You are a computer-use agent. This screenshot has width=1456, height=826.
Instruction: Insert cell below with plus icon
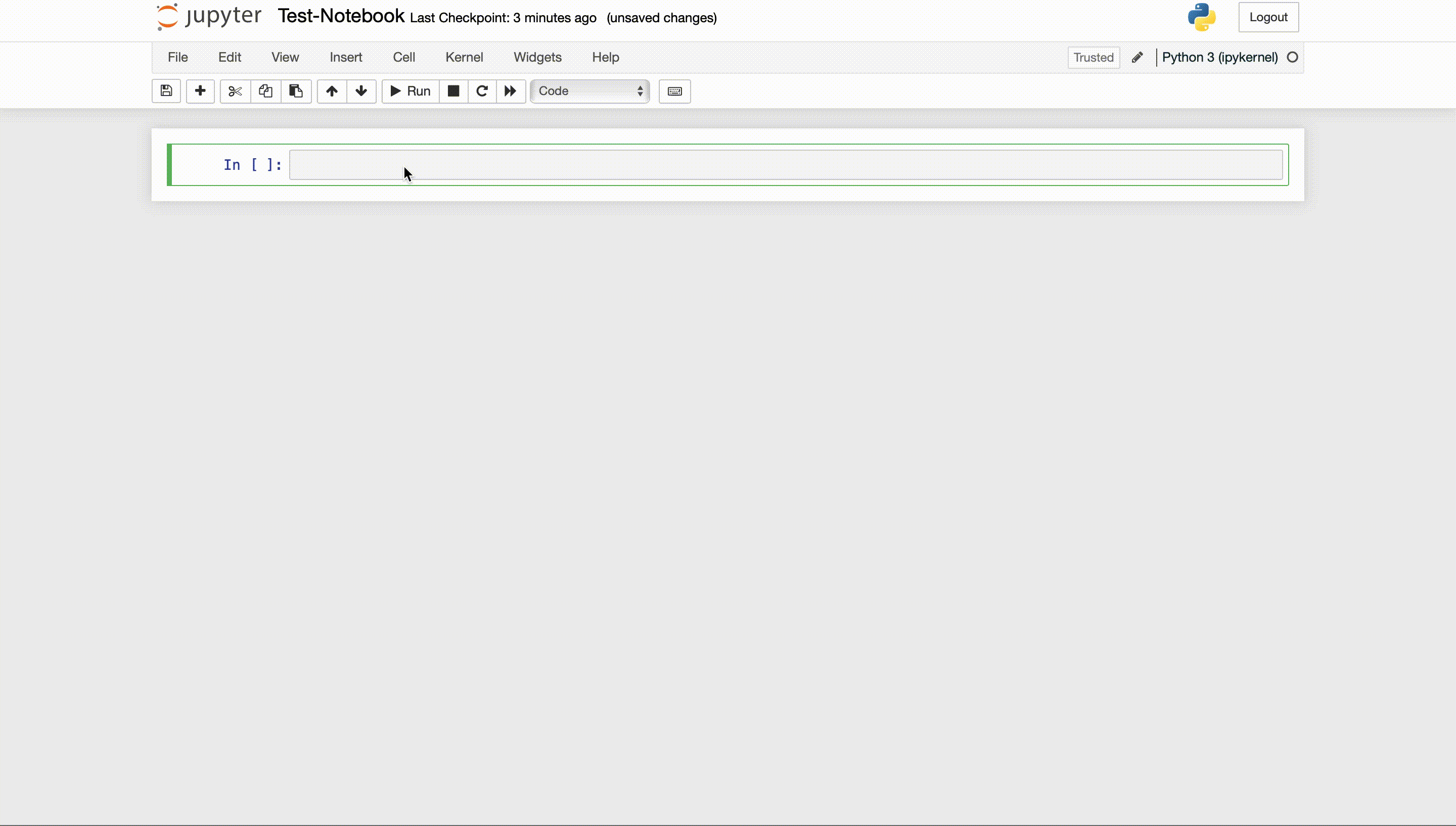(200, 91)
